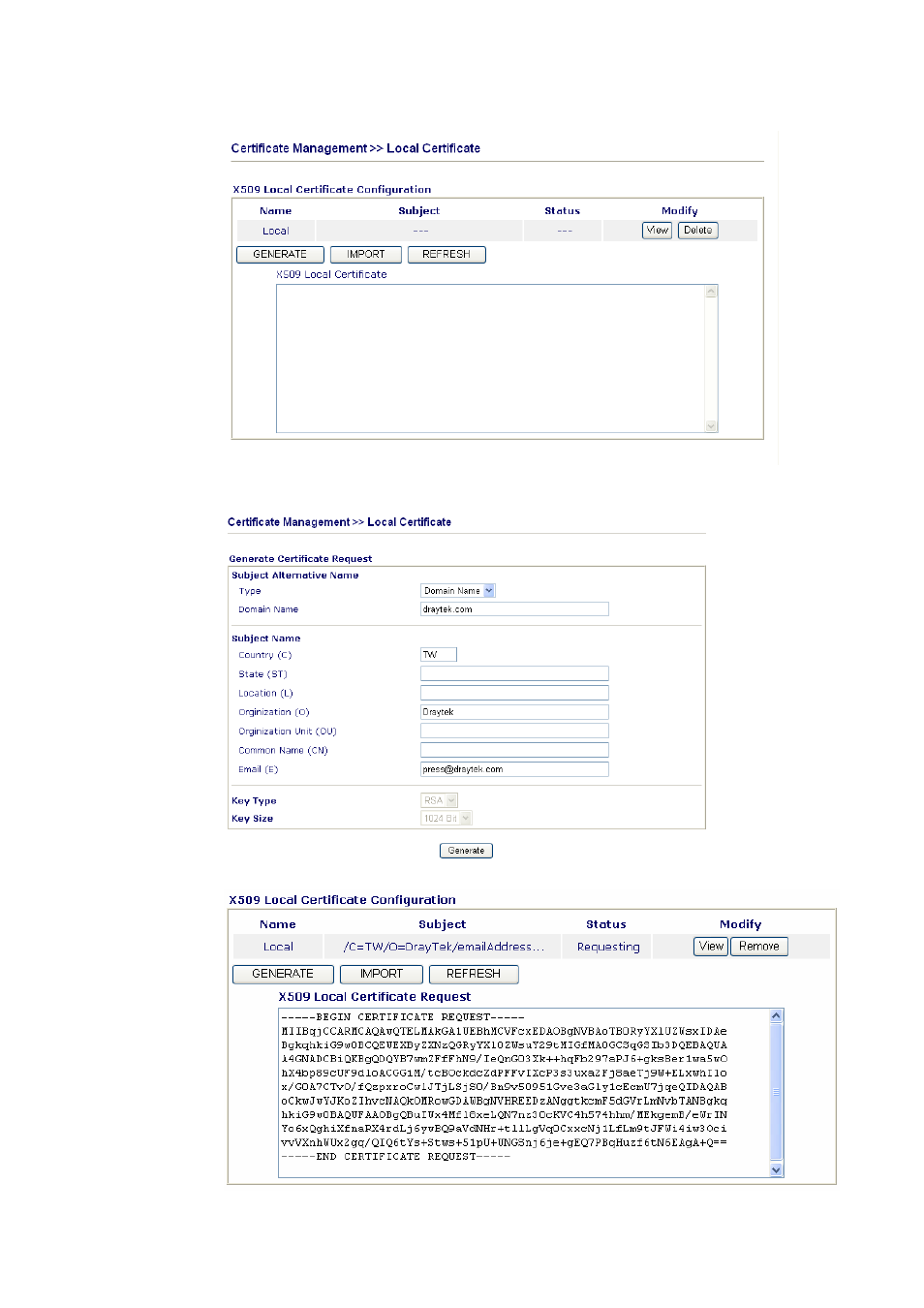Click the Organization Unit (OU) input field
This screenshot has height=1308, width=924.
tap(514, 731)
